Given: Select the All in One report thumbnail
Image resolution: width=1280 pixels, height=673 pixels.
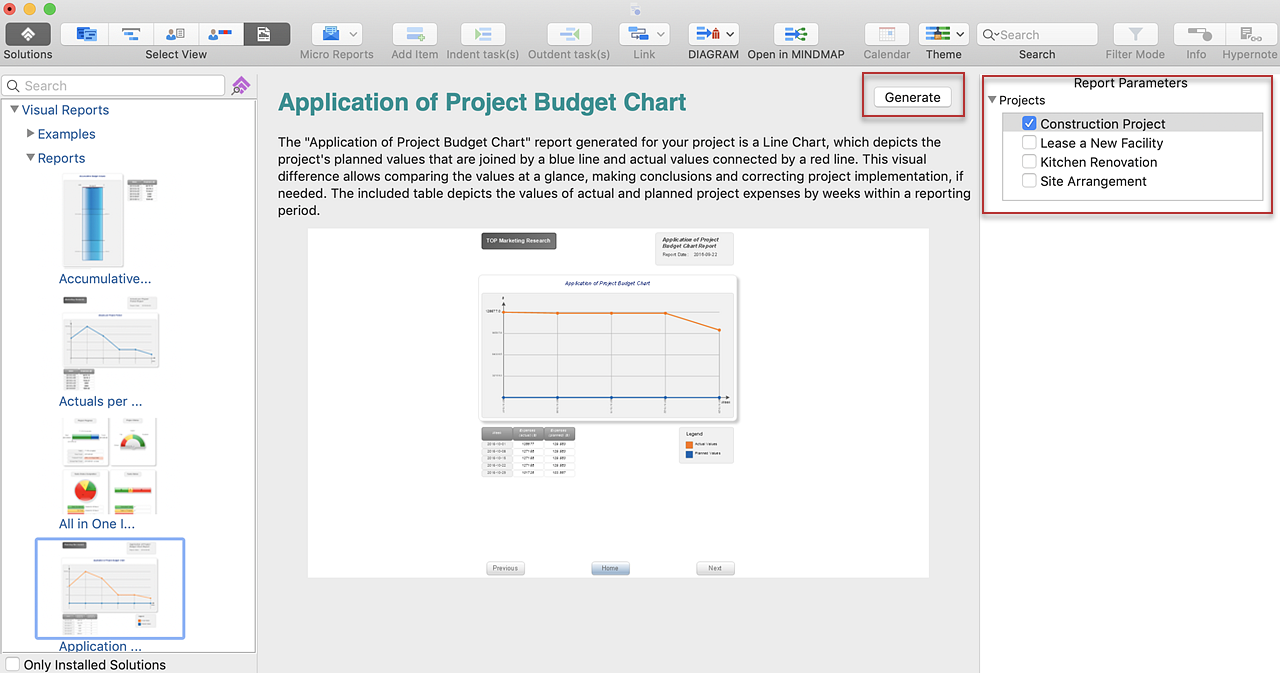Looking at the screenshot, I should click(110, 465).
